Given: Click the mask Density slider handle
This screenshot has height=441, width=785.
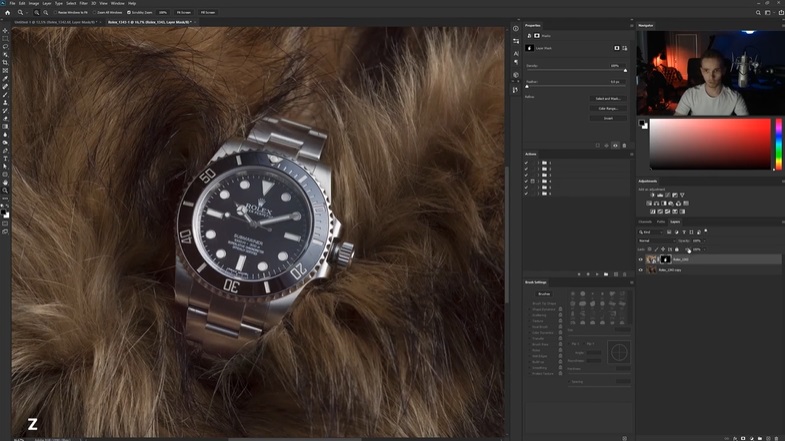Looking at the screenshot, I should [625, 71].
